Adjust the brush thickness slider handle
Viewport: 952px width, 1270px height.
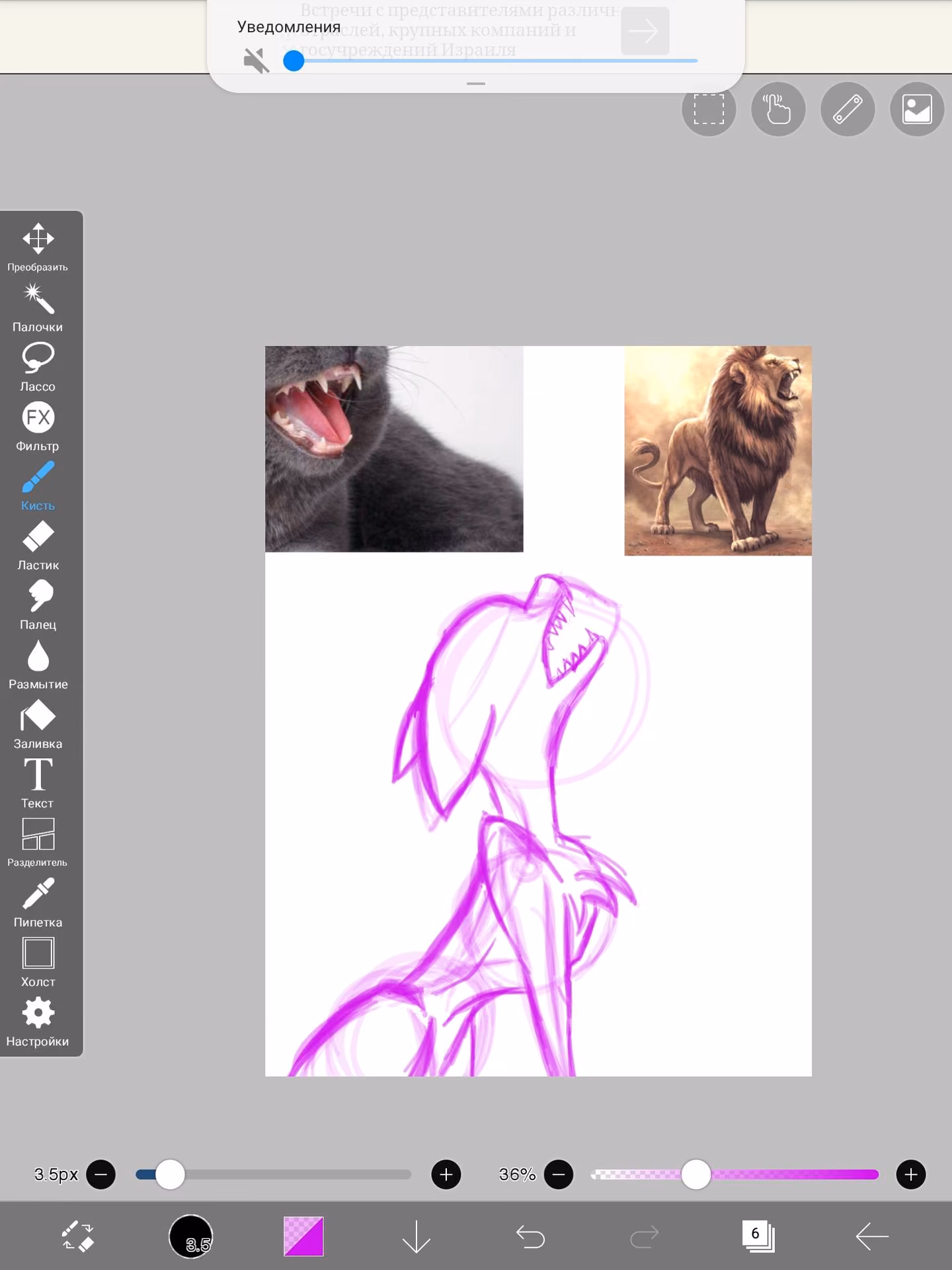click(x=170, y=1175)
